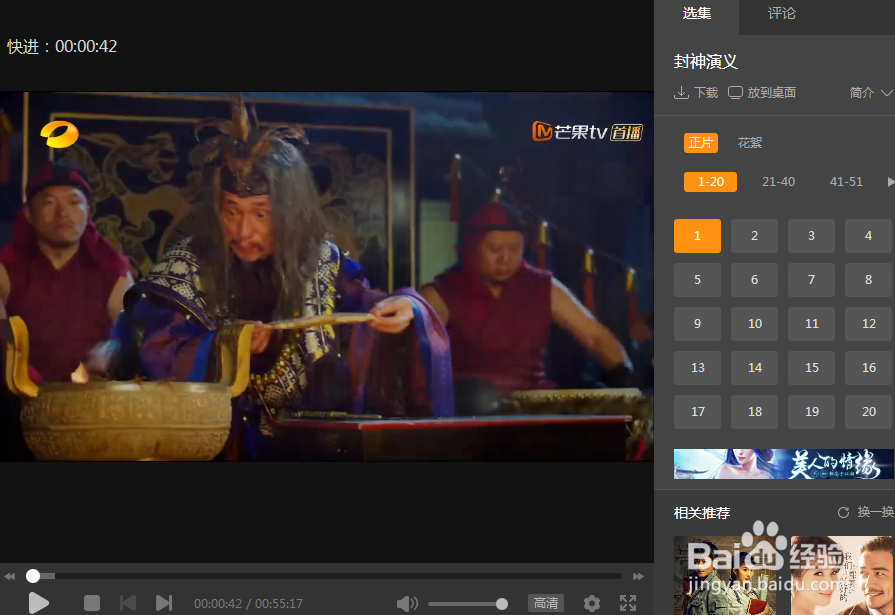Select the 正片 tab
This screenshot has height=615, width=895.
(x=701, y=143)
